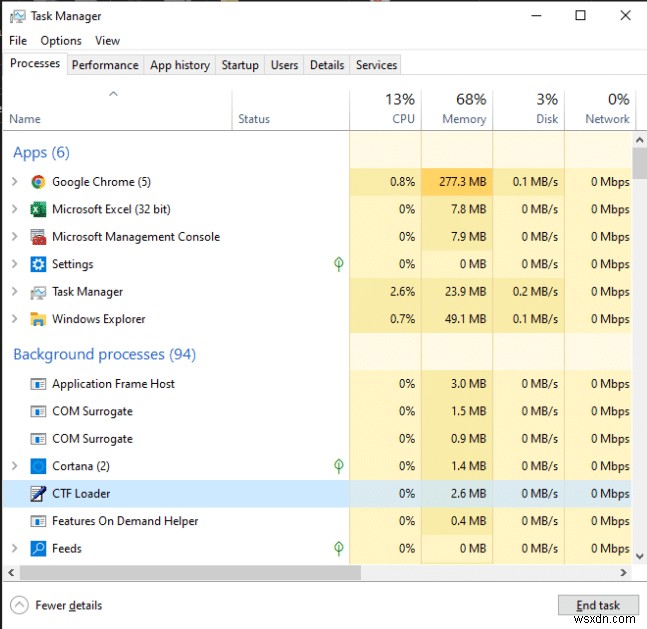
Task: Sort by the Memory column header
Action: coord(457,111)
